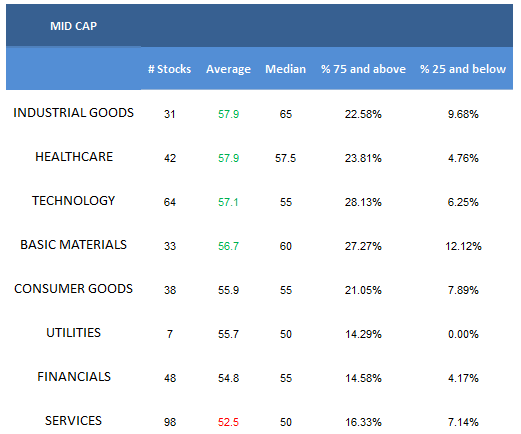
Task: Select the INDUSTRIAL GOODS row label
Action: click(x=73, y=113)
